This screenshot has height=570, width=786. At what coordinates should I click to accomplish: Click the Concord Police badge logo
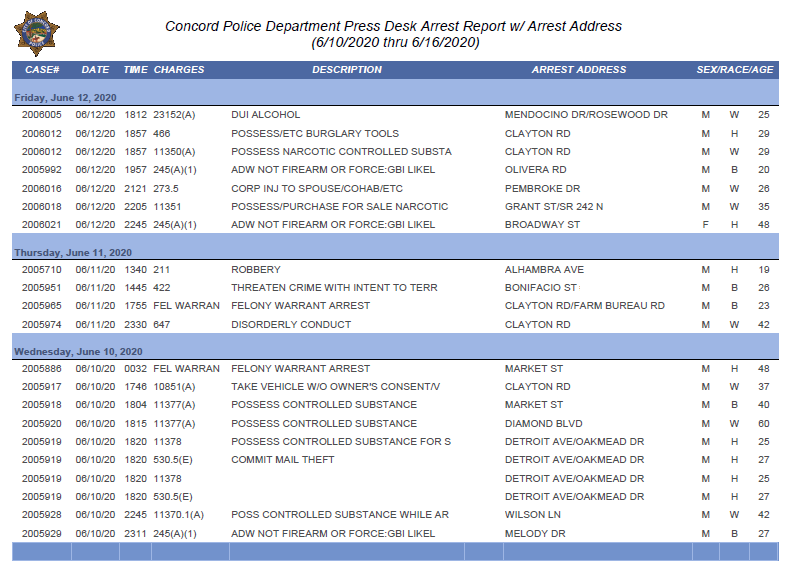pos(37,34)
